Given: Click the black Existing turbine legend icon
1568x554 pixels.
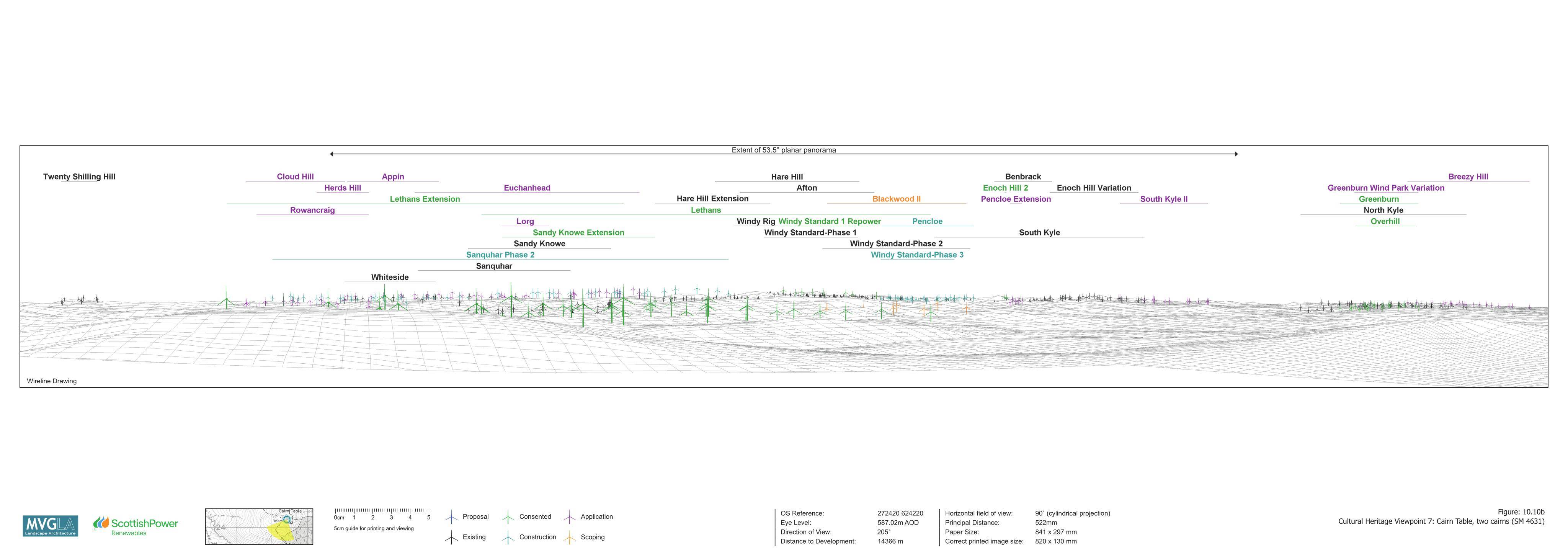Looking at the screenshot, I should coord(451,538).
